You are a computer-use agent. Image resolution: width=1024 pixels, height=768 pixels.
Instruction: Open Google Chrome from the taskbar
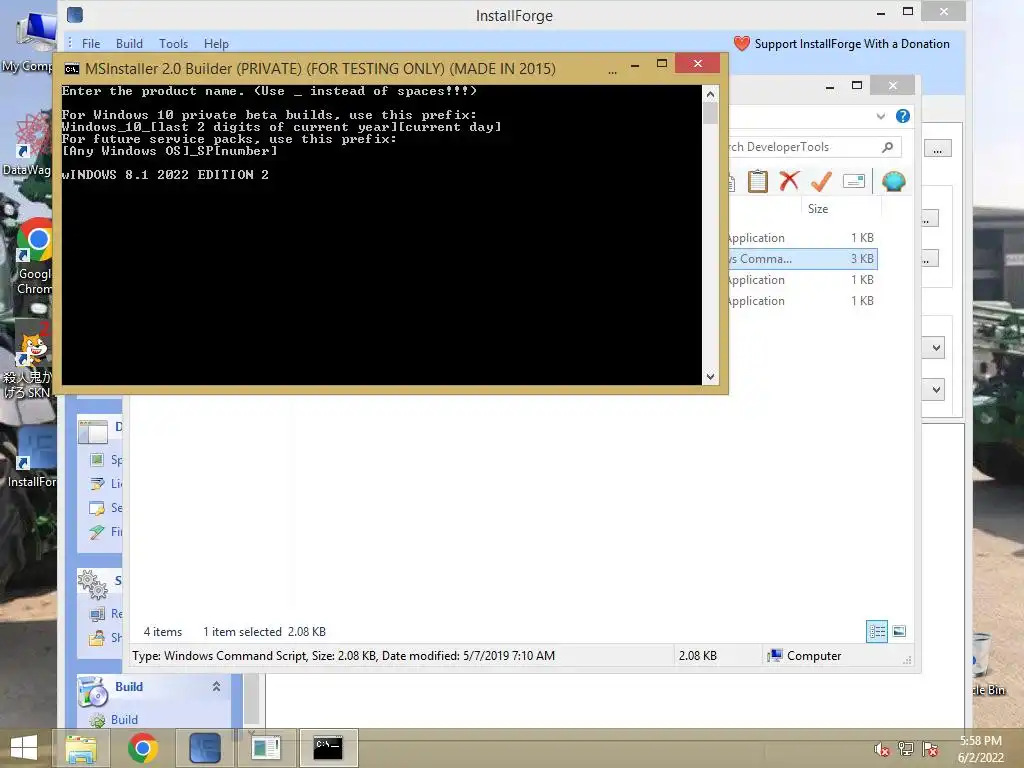point(143,748)
